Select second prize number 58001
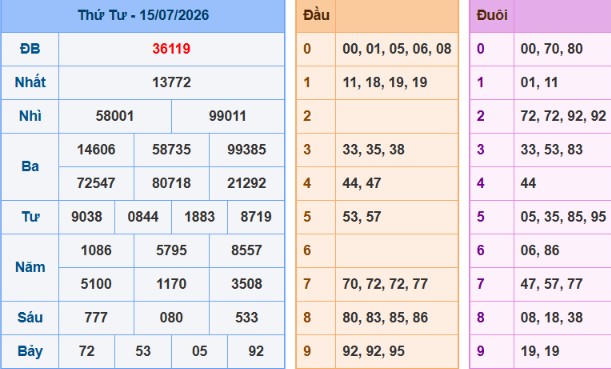Image resolution: width=611 pixels, height=369 pixels. pyautogui.click(x=115, y=116)
